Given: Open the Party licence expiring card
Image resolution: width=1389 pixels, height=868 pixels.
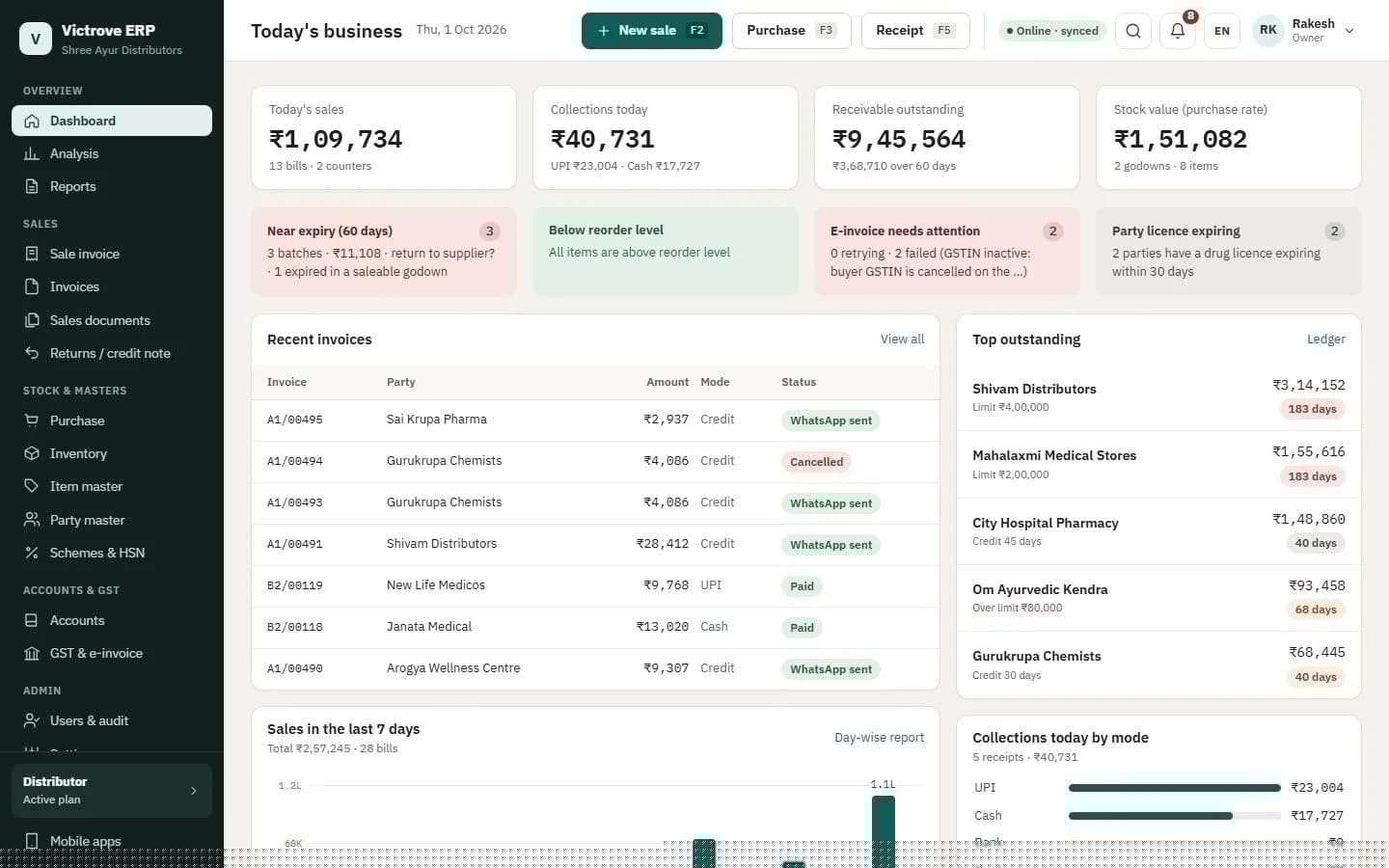Looking at the screenshot, I should [x=1229, y=251].
